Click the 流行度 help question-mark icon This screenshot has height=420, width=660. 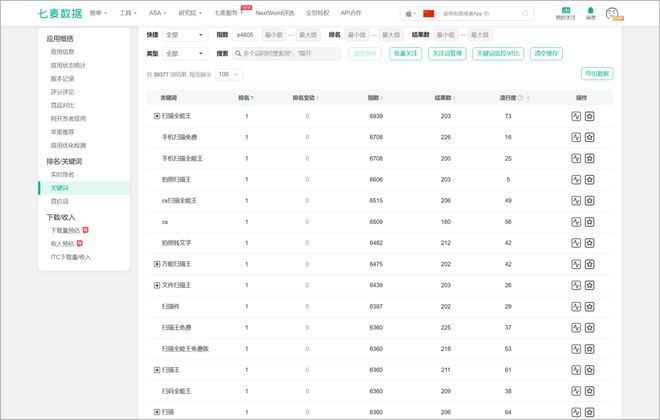click(521, 98)
